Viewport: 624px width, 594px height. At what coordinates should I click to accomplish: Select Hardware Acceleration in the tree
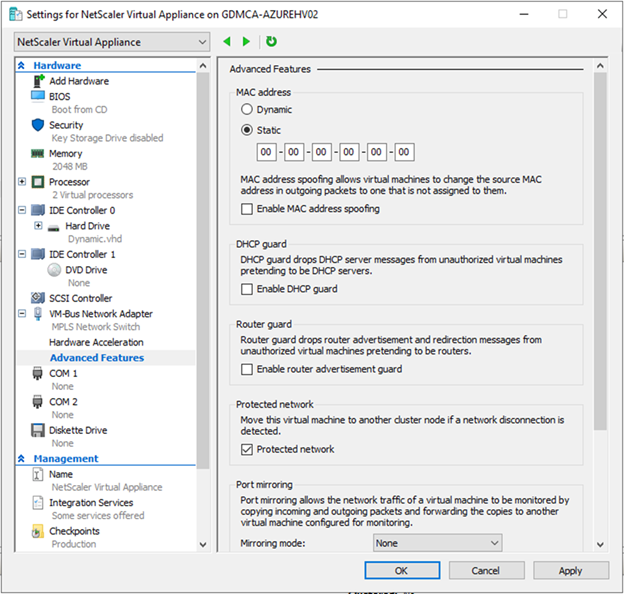tap(96, 342)
